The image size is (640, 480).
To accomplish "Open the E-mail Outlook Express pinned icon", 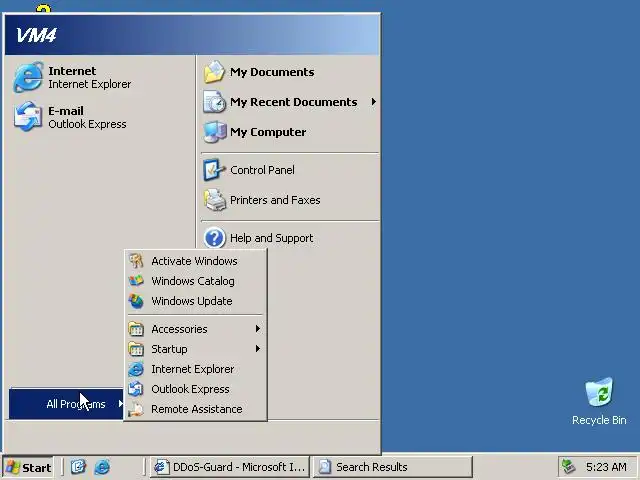I will (x=28, y=117).
